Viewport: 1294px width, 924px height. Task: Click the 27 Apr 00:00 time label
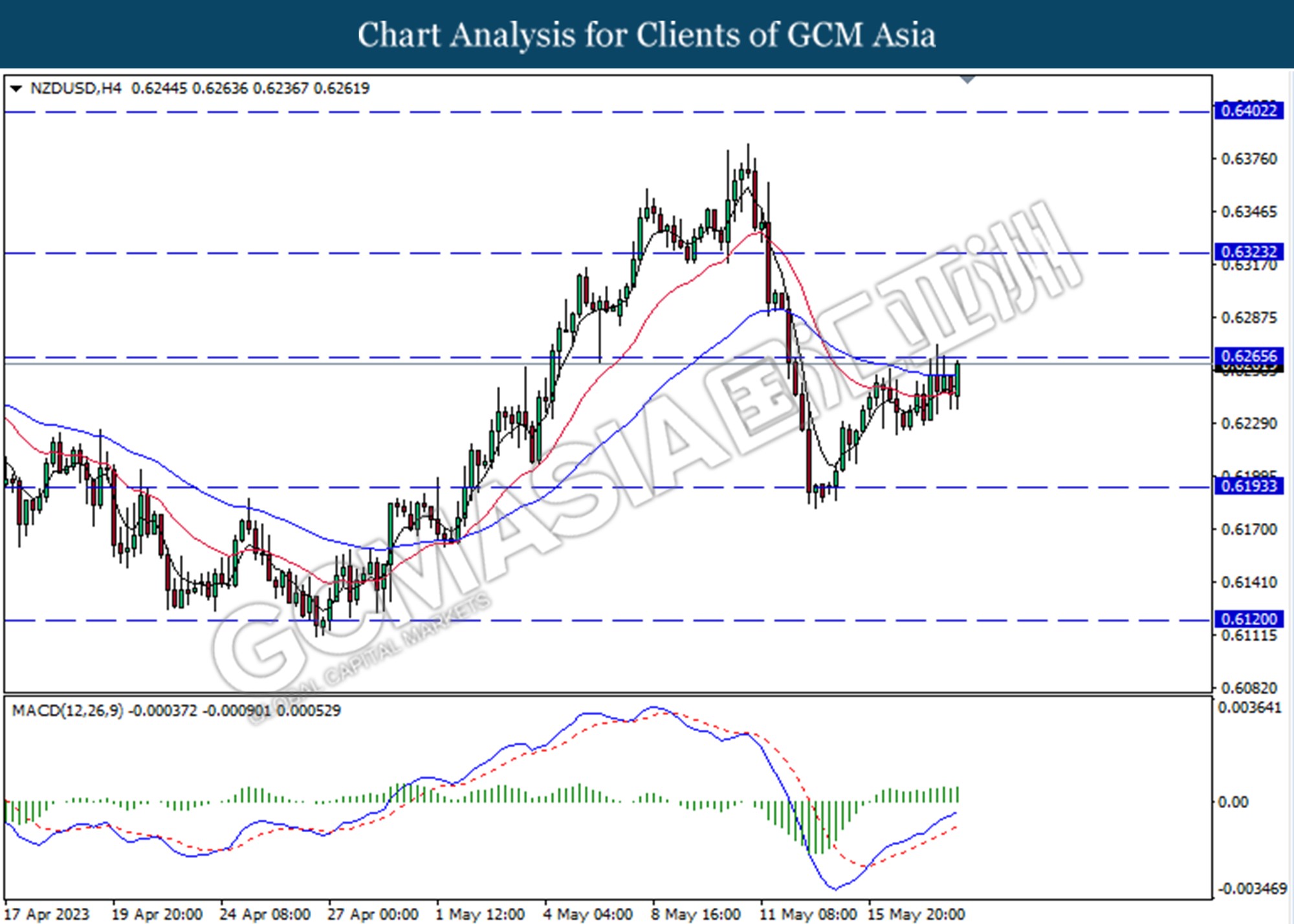point(373,915)
